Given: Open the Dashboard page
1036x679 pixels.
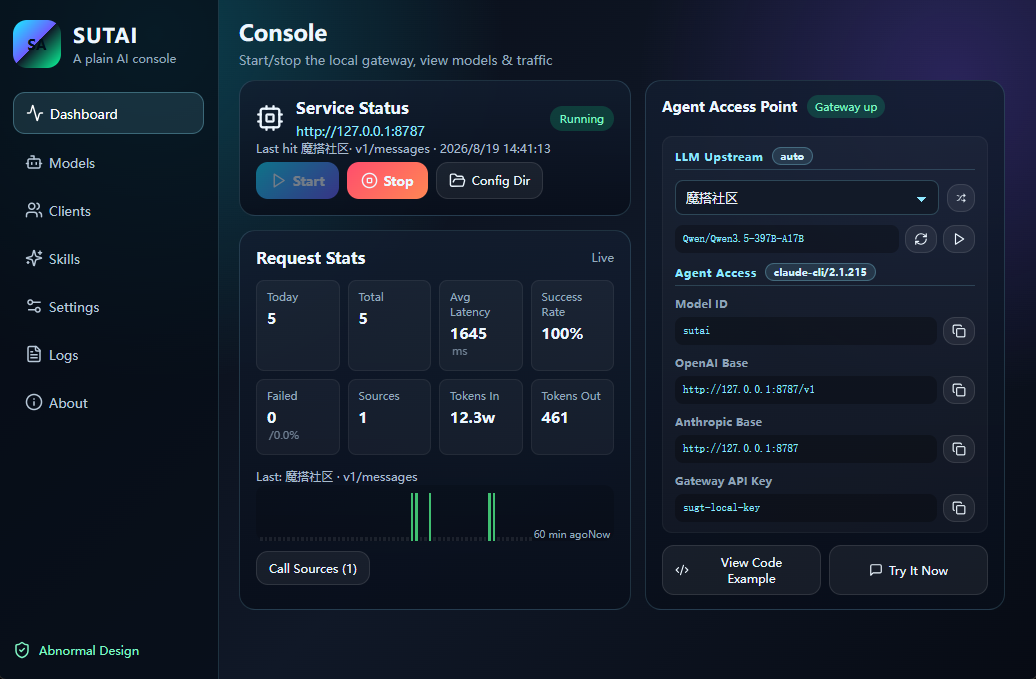Looking at the screenshot, I should (x=108, y=114).
